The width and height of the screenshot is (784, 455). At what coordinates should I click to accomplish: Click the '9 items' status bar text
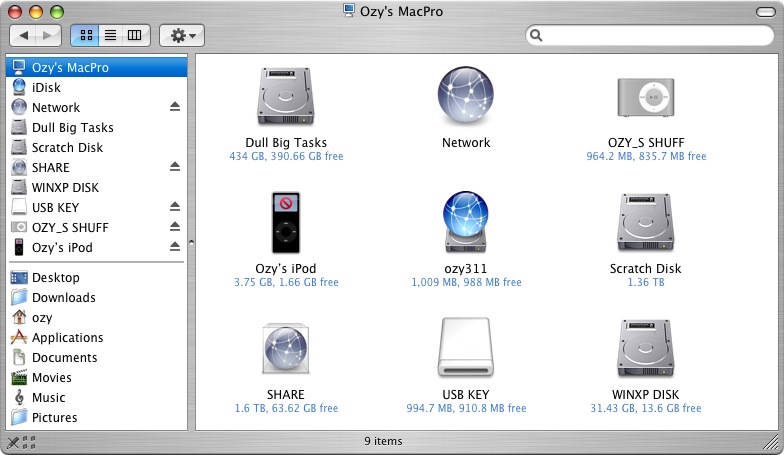point(383,441)
